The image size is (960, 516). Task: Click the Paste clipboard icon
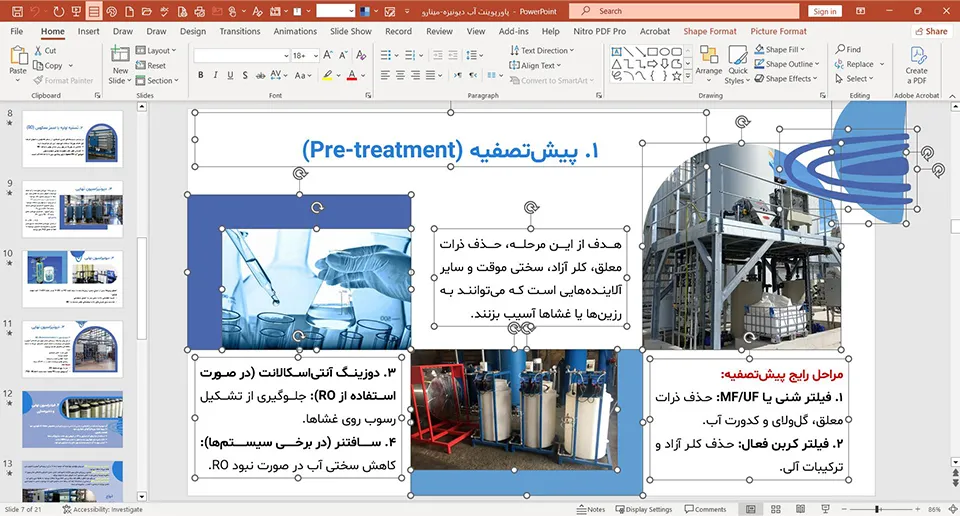(18, 56)
